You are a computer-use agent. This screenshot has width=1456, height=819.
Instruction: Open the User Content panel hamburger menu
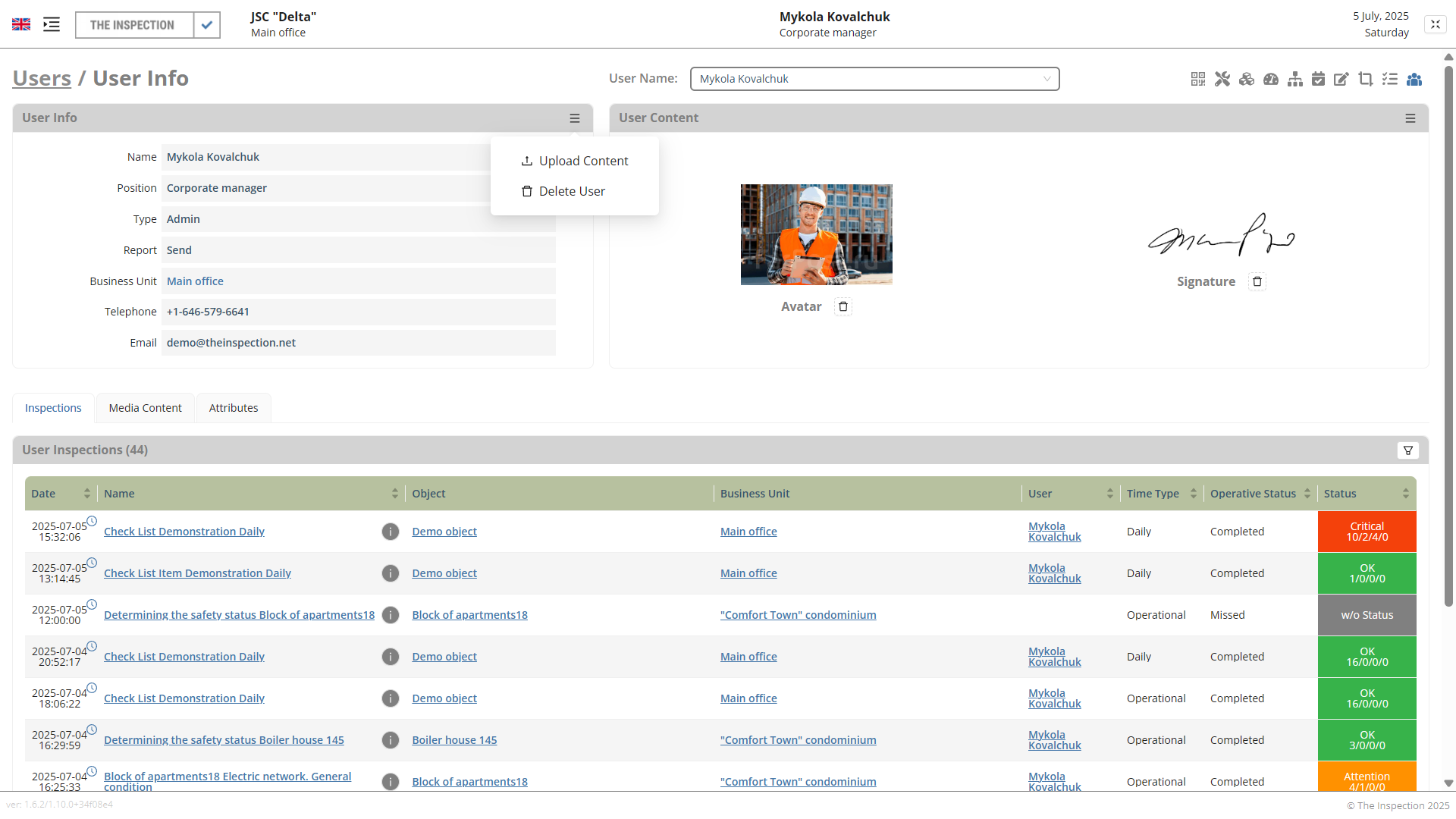pyautogui.click(x=1410, y=118)
